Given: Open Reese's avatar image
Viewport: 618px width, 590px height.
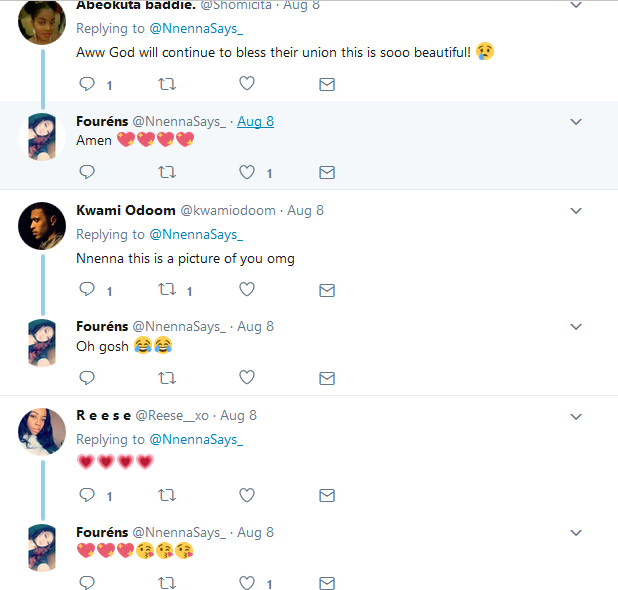Looking at the screenshot, I should point(42,431).
